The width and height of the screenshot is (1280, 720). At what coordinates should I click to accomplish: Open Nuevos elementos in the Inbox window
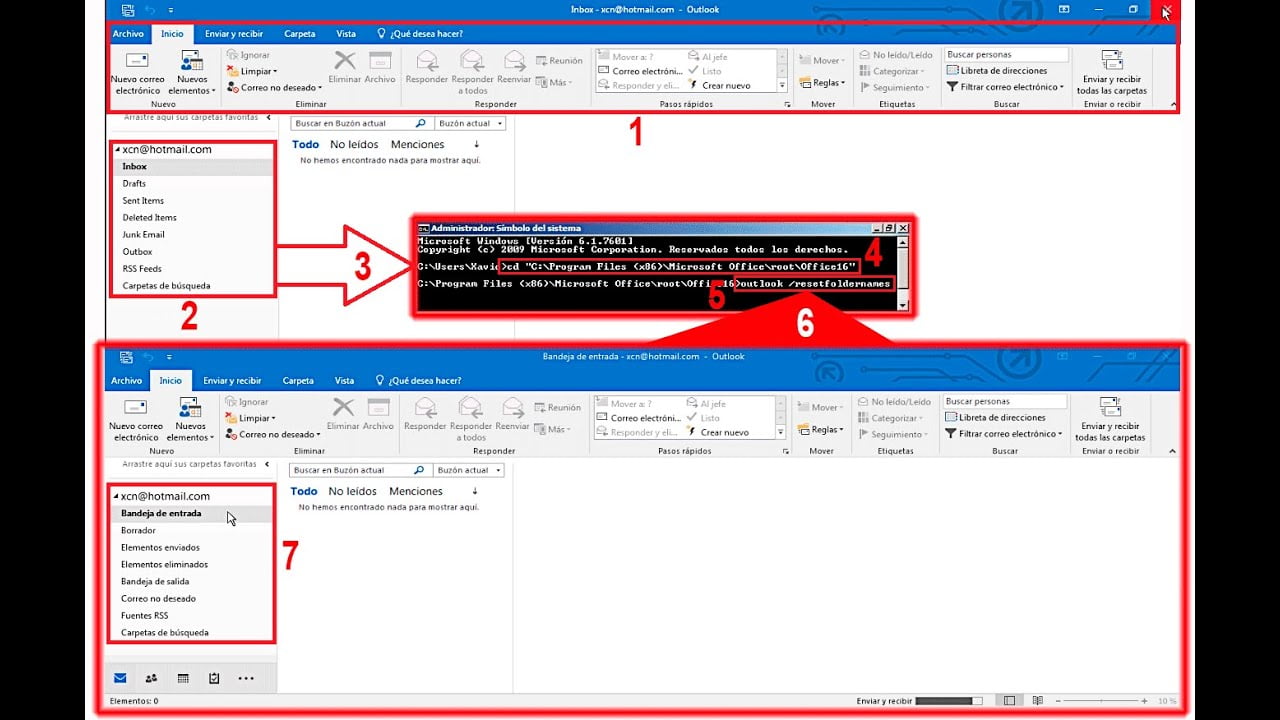point(193,73)
